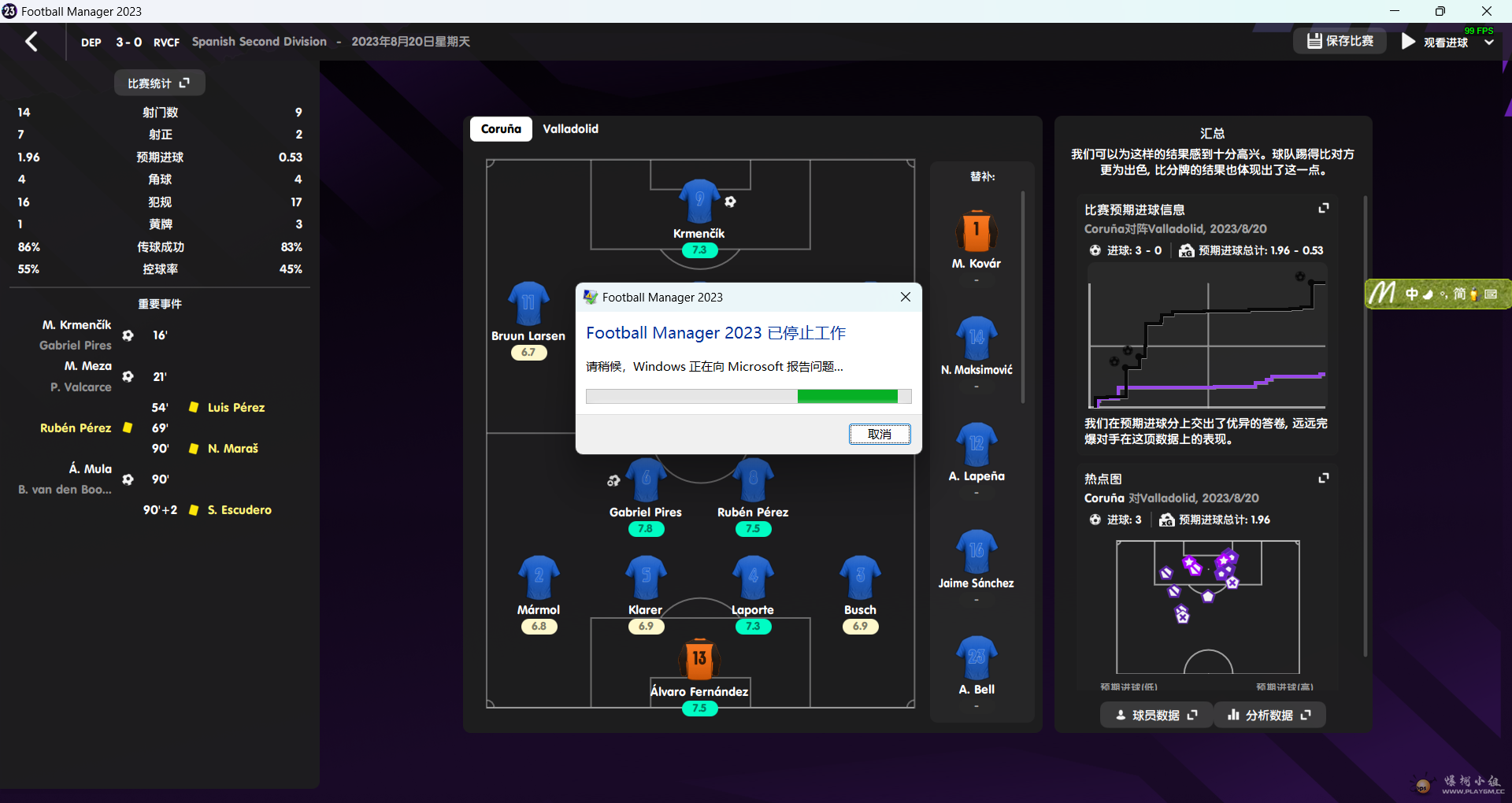
Task: Toggle input method Chinese mode 中
Action: pyautogui.click(x=1411, y=294)
